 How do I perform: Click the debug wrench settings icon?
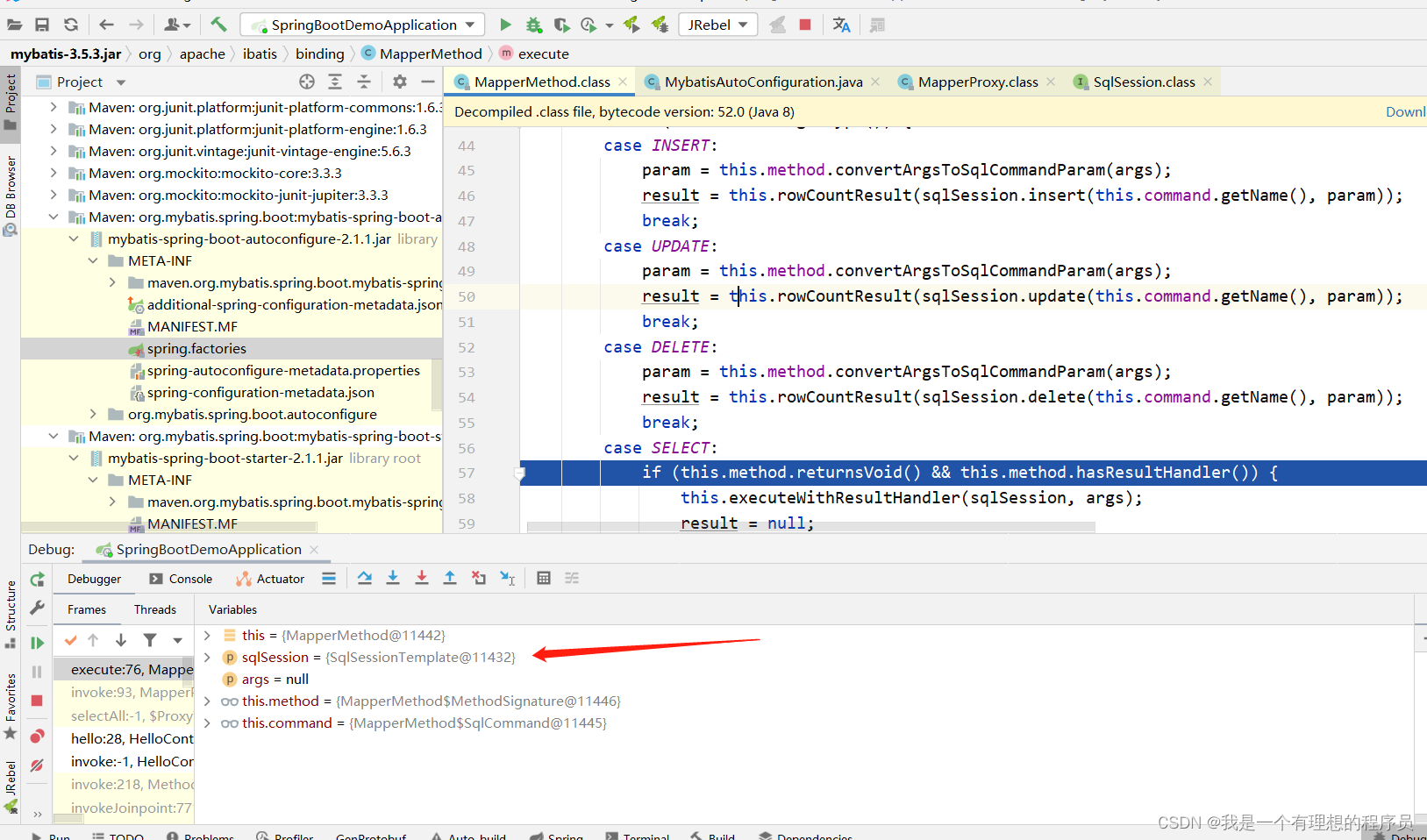pos(37,608)
